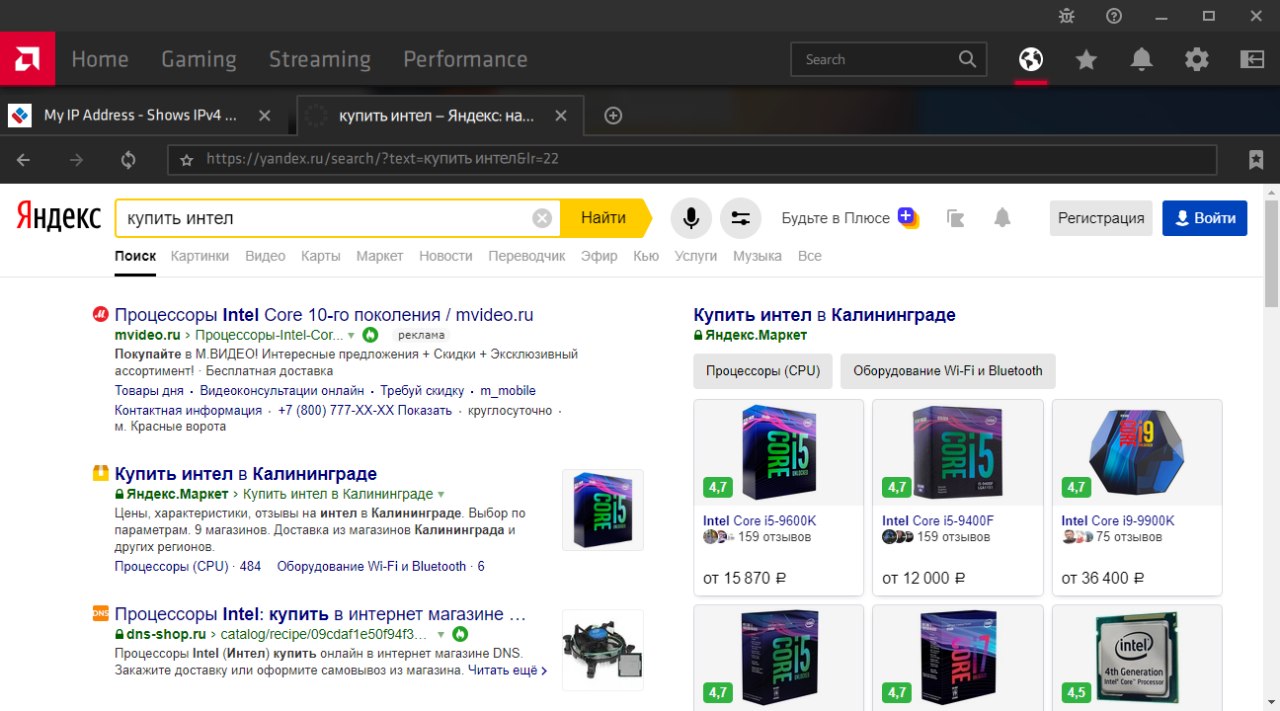Switch to the My IP Address tab
1280x711 pixels.
click(x=140, y=115)
